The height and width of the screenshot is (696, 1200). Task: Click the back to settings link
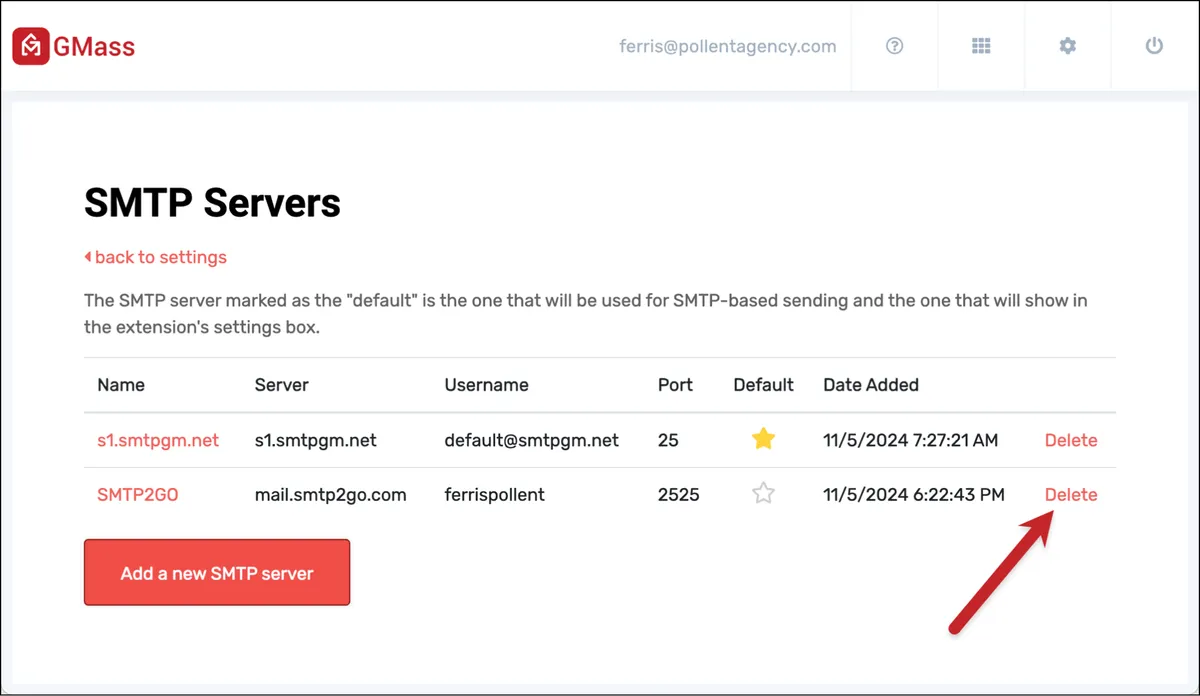(x=155, y=257)
